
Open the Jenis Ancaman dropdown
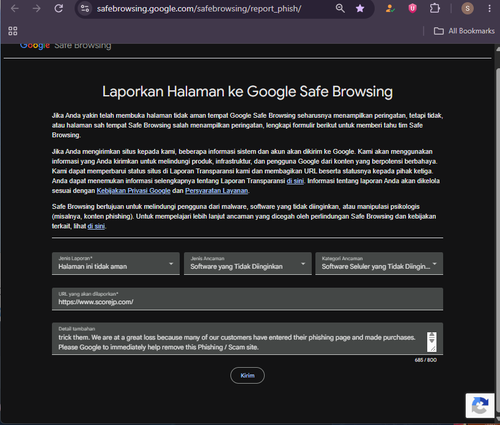pyautogui.click(x=248, y=263)
